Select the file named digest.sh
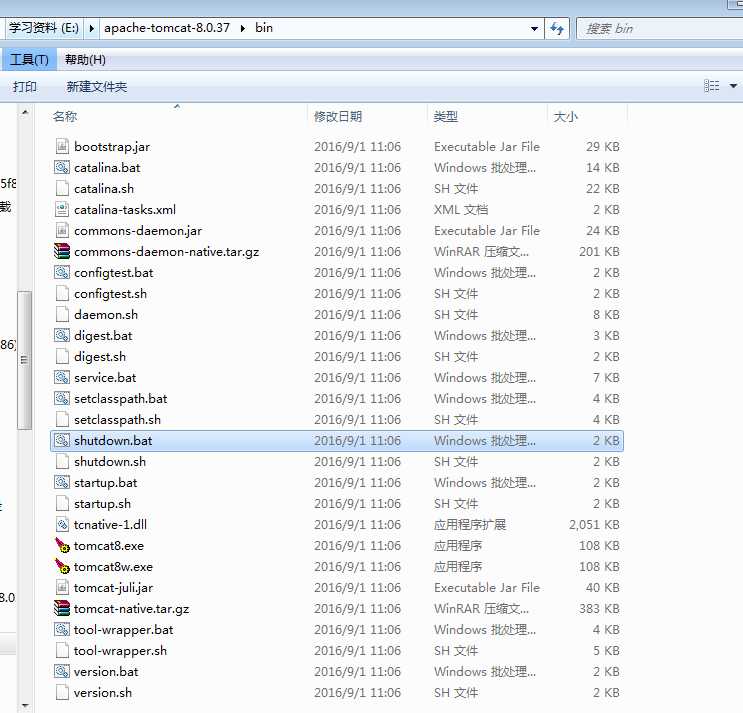This screenshot has height=713, width=743. 100,357
